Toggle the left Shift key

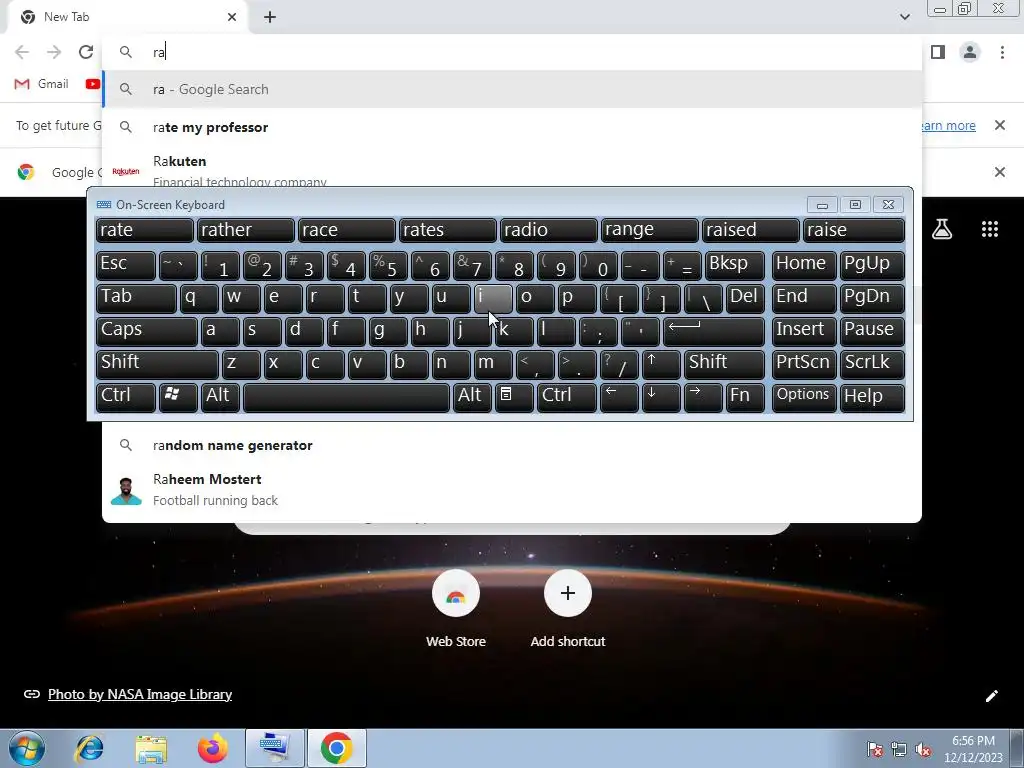pyautogui.click(x=157, y=364)
